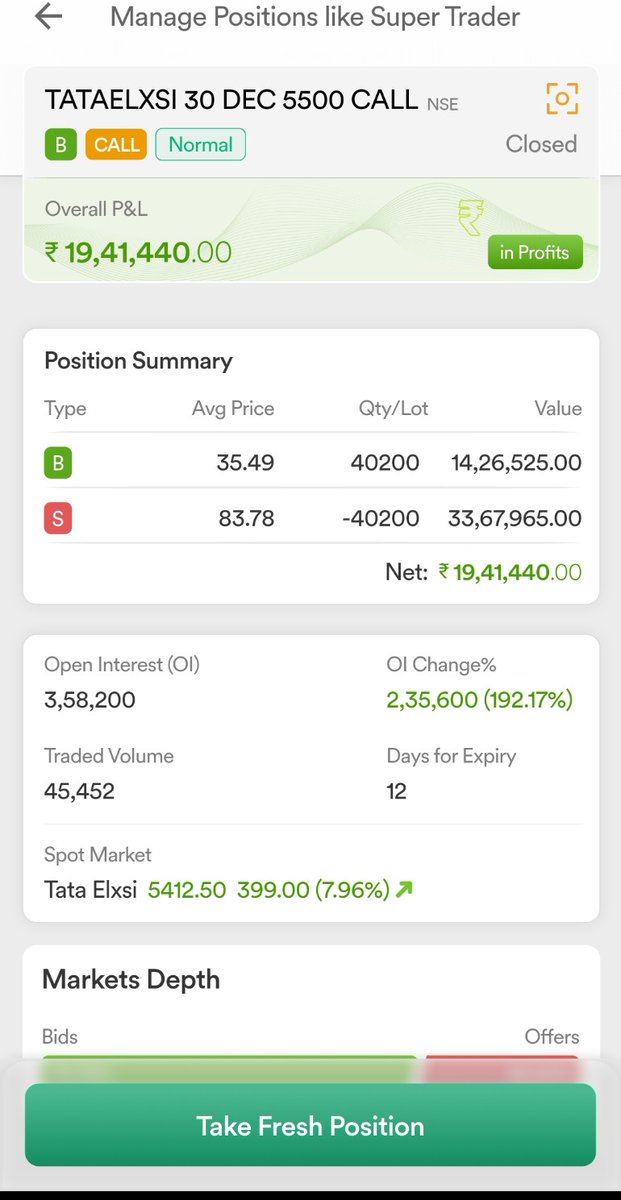The width and height of the screenshot is (621, 1200).
Task: Tap OI Change value 2,35,600 (192.17%)
Action: click(x=480, y=700)
